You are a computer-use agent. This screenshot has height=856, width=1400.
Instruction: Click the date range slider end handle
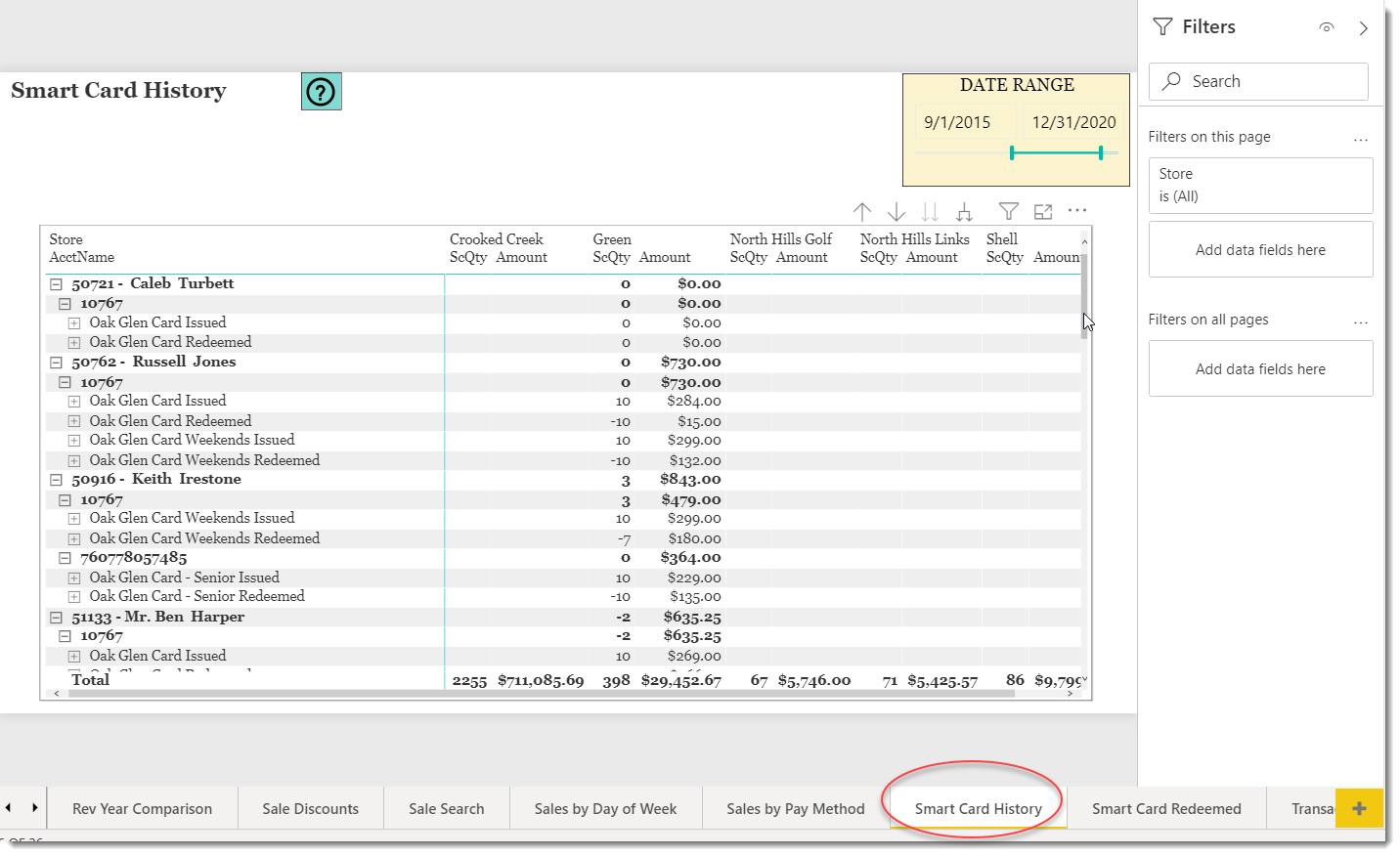[x=1101, y=152]
